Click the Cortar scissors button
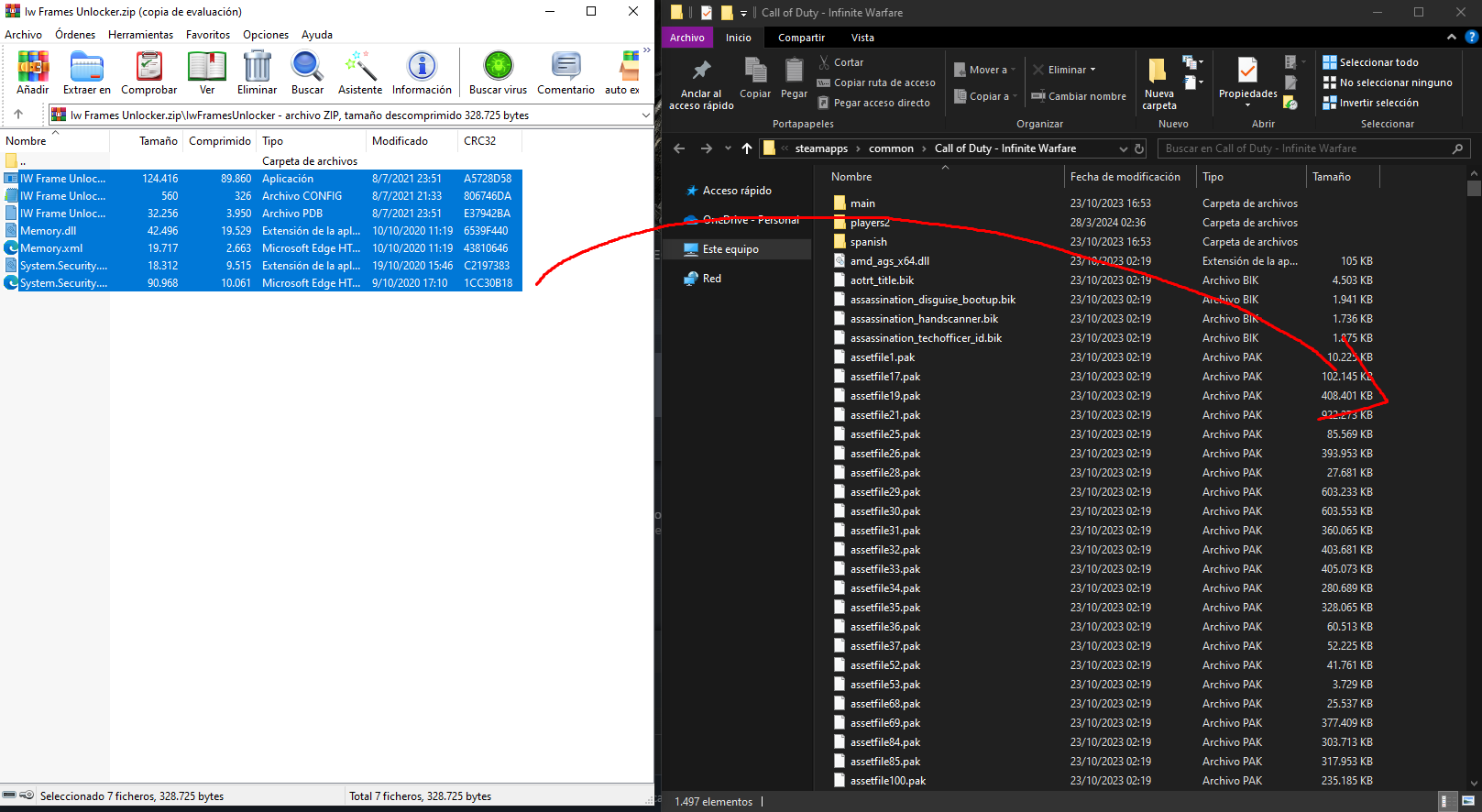 [840, 62]
